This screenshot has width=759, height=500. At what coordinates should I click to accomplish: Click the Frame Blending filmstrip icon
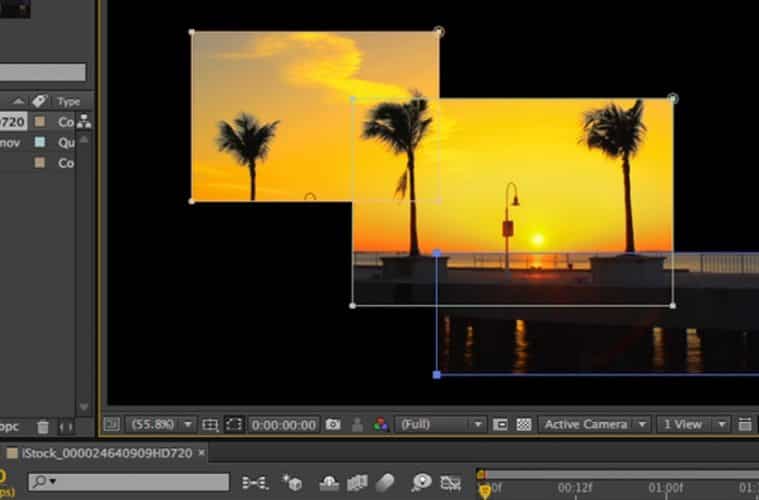coord(357,483)
